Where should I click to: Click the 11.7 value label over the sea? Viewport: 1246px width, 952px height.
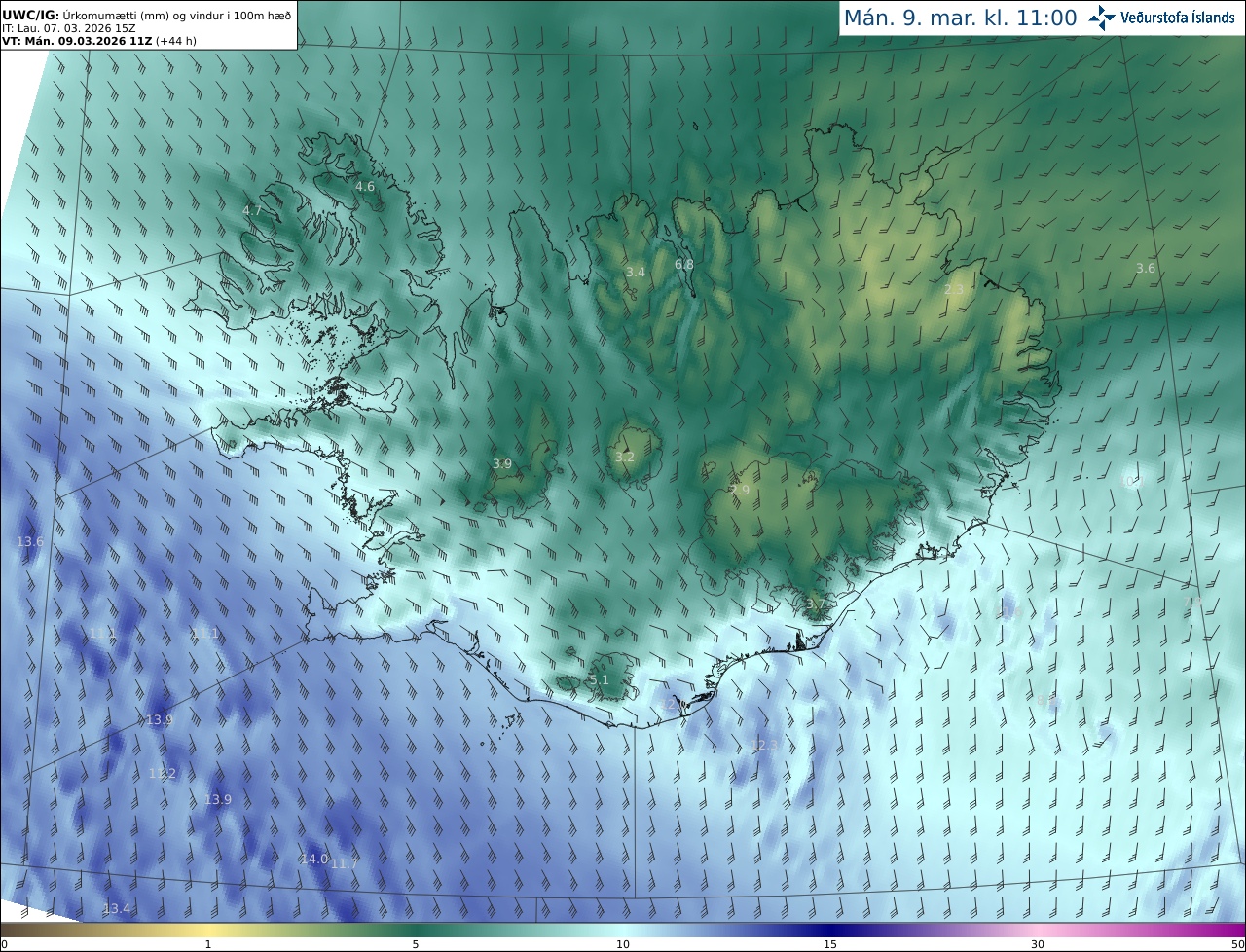(345, 864)
